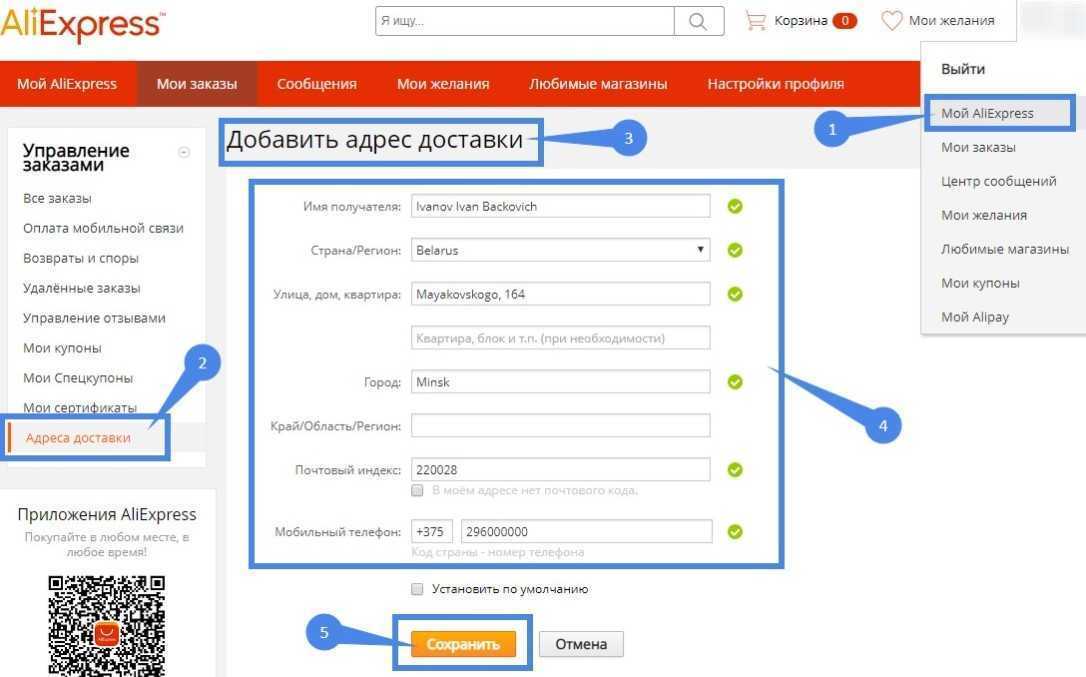The image size is (1086, 677).
Task: Click the AliExpress logo
Action: pyautogui.click(x=82, y=23)
